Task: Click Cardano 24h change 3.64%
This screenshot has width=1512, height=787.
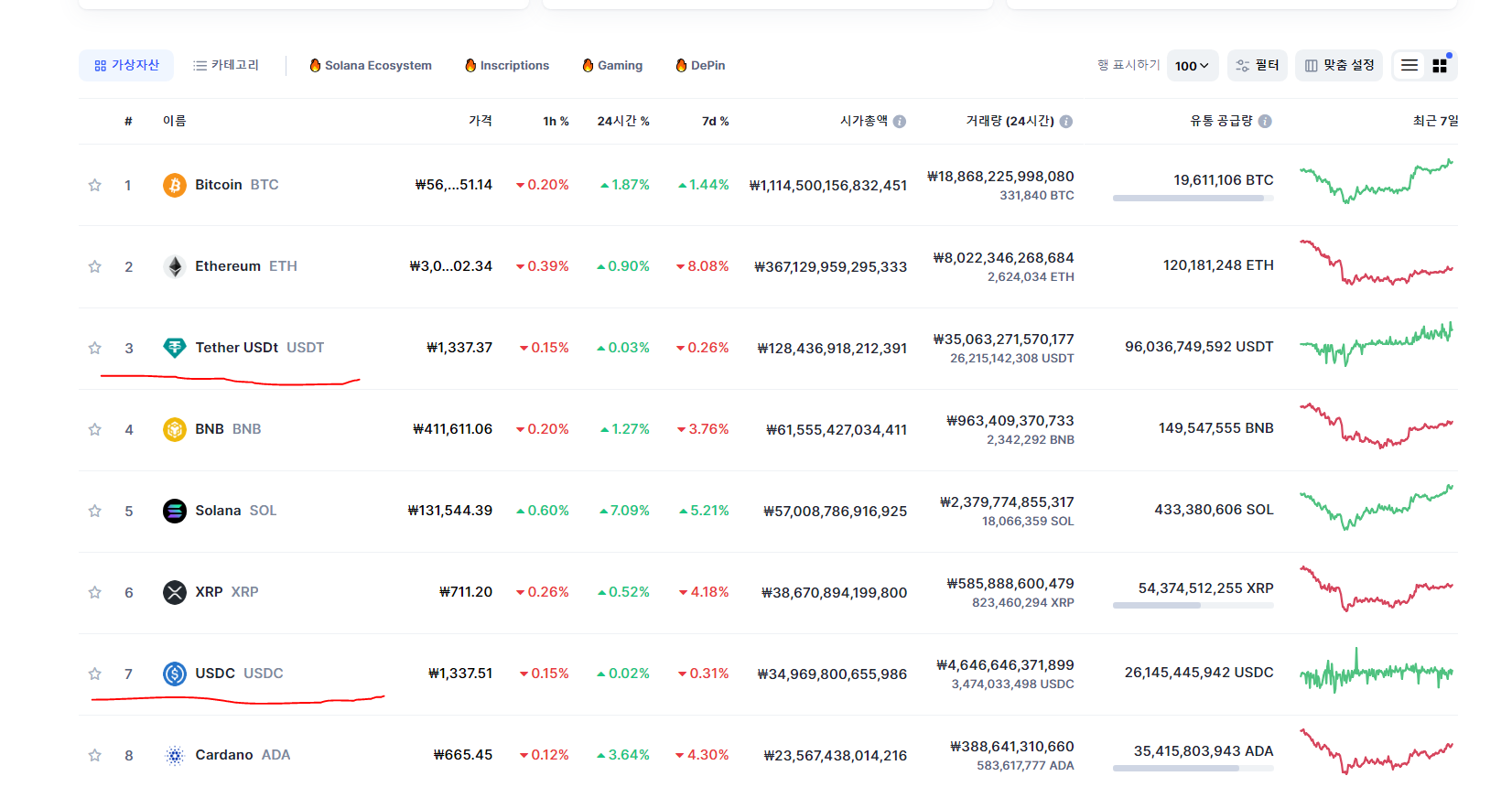Action: (x=623, y=755)
